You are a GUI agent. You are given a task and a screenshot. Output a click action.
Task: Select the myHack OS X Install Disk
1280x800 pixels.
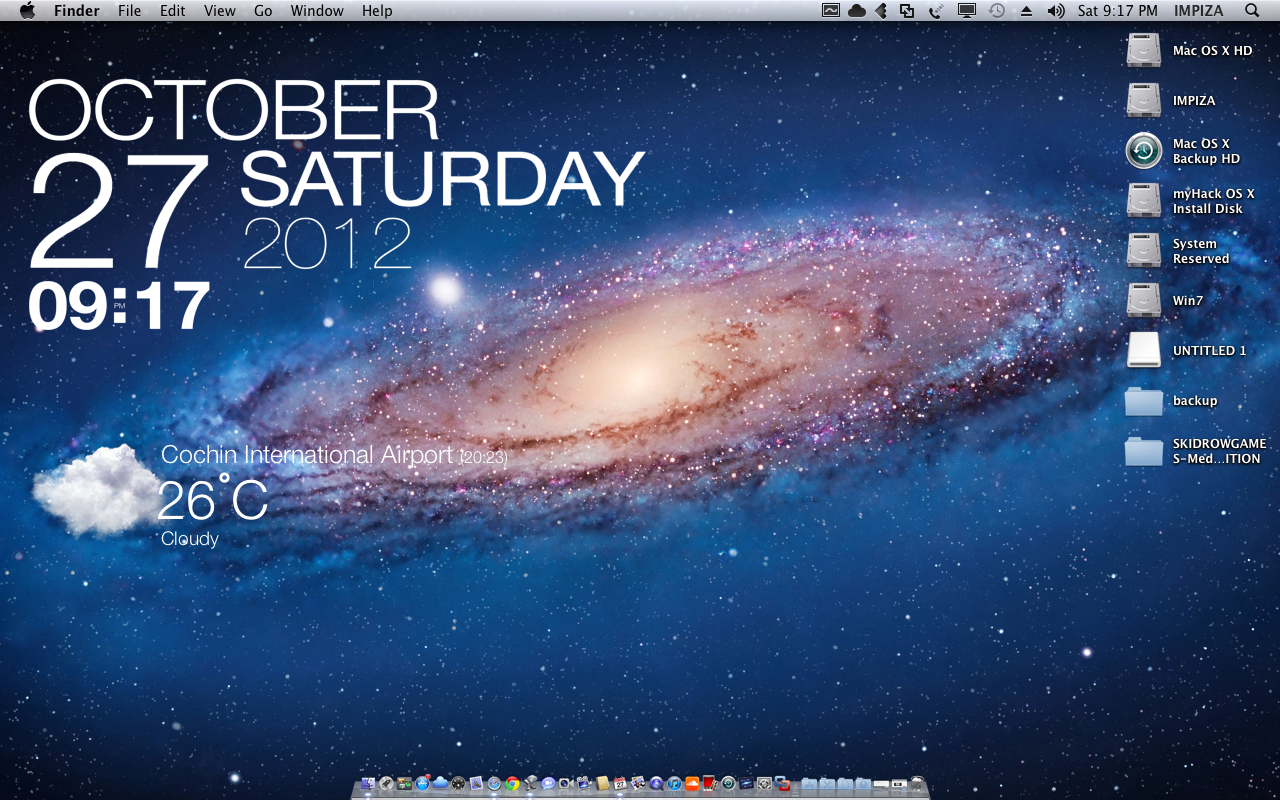[x=1144, y=200]
